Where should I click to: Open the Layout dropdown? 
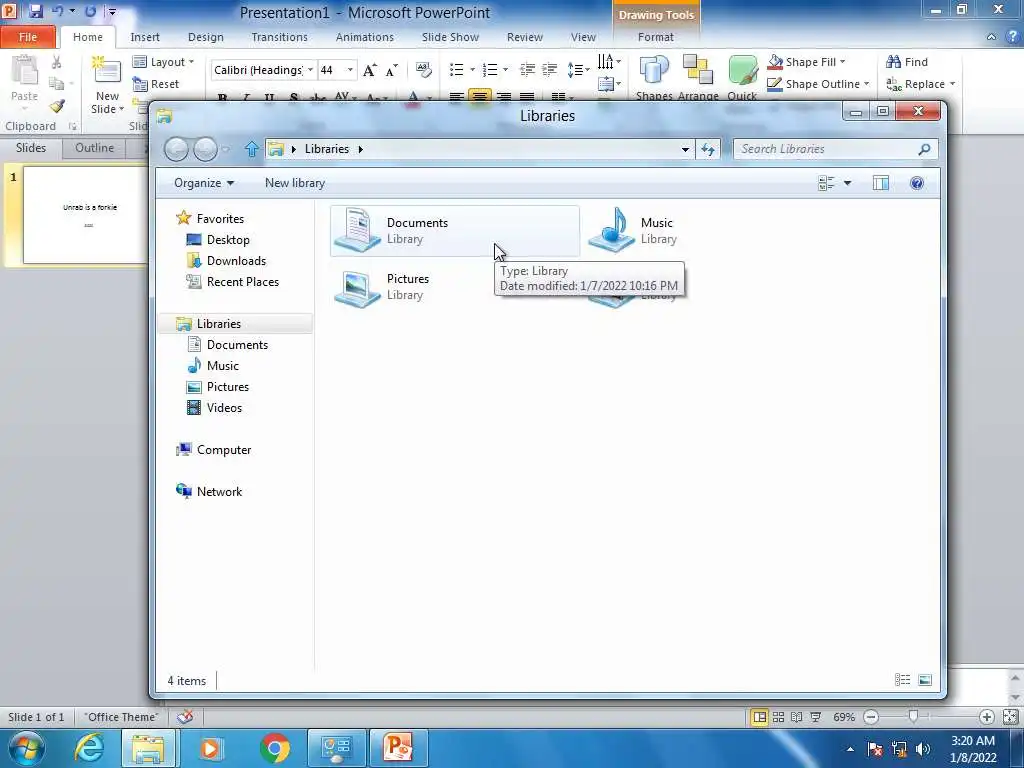tap(163, 62)
